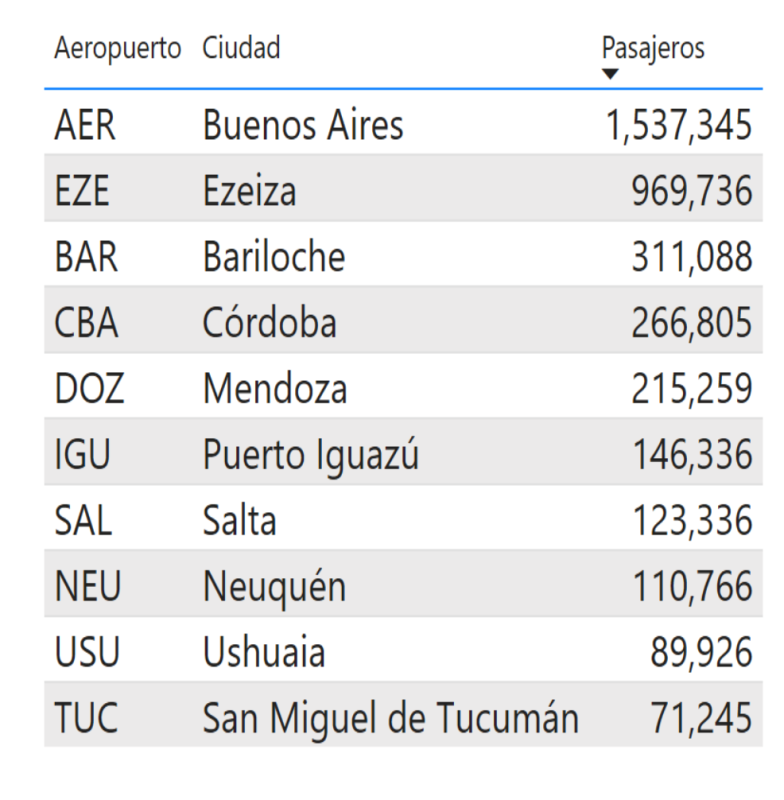Select the Buenos Aires city cell

[303, 125]
